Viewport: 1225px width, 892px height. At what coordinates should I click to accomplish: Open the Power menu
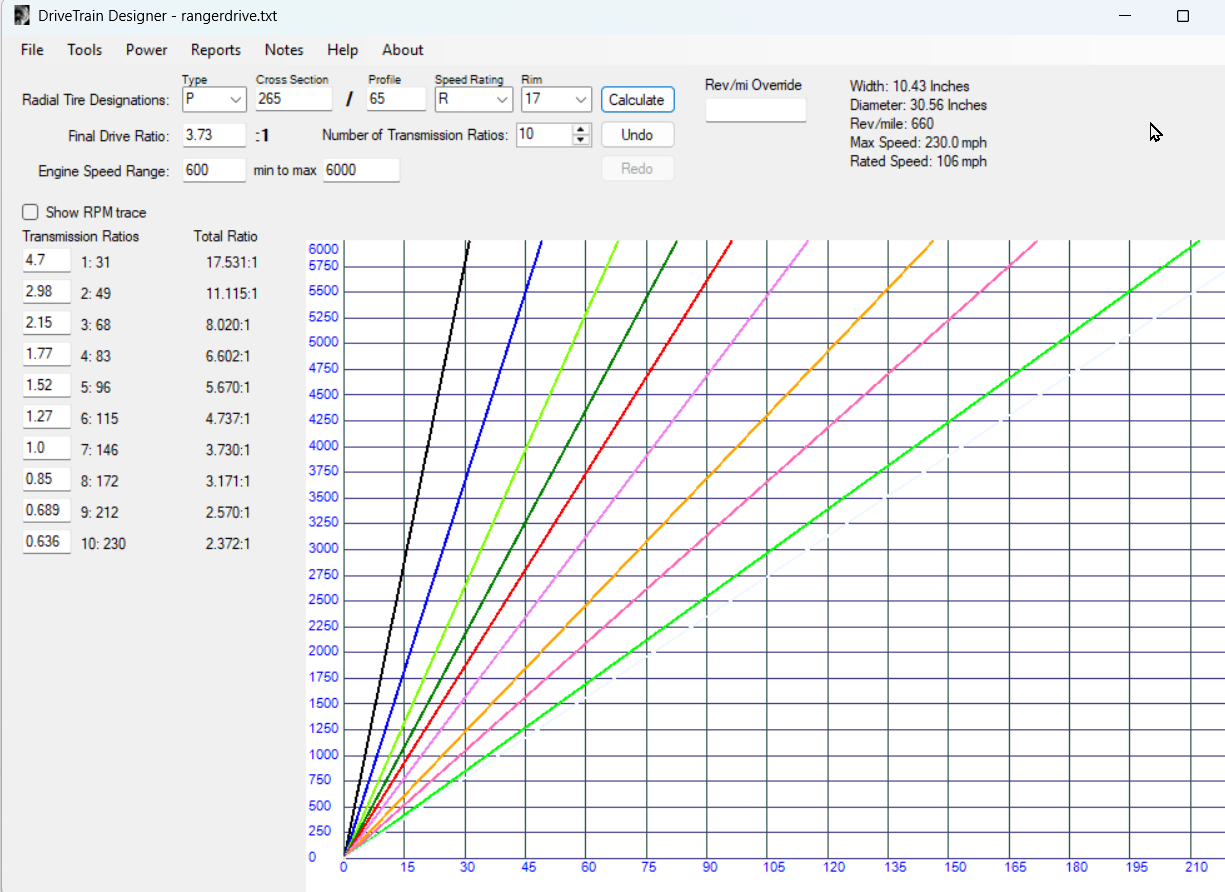[146, 50]
